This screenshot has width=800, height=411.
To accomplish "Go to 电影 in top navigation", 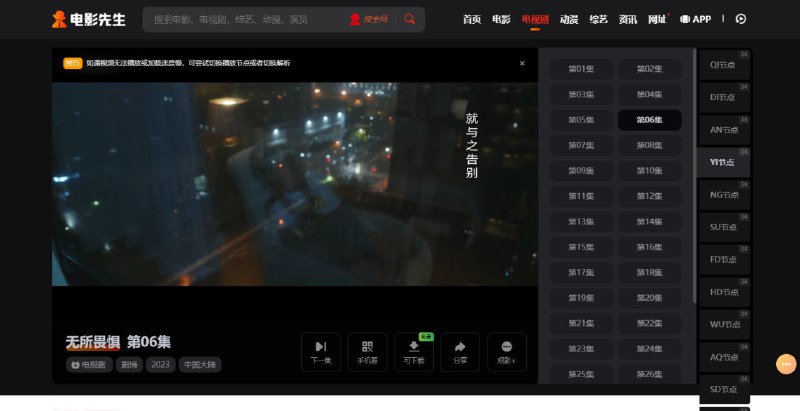I will [x=501, y=19].
